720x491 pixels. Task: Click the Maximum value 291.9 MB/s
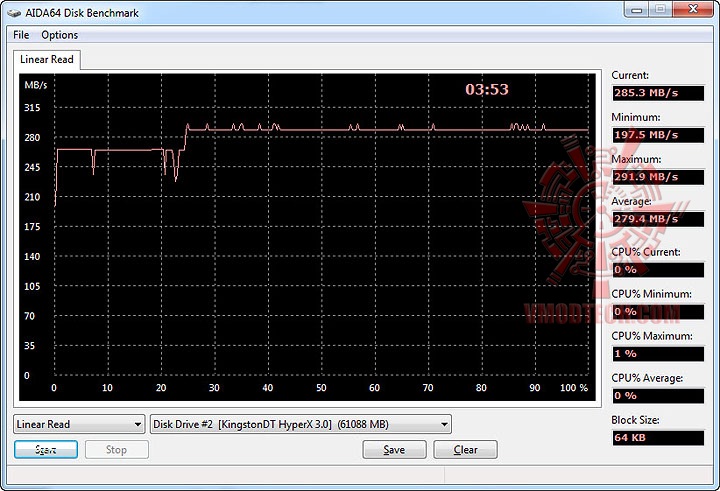[x=658, y=177]
